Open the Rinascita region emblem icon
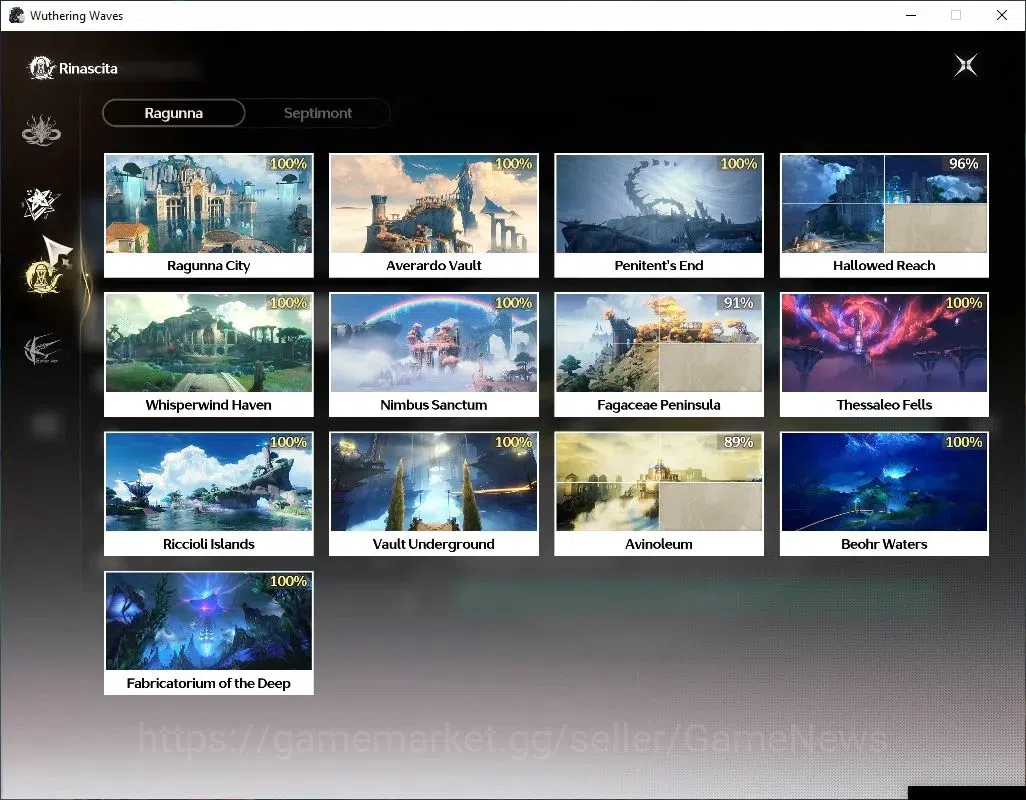The height and width of the screenshot is (800, 1026). pyautogui.click(x=41, y=68)
